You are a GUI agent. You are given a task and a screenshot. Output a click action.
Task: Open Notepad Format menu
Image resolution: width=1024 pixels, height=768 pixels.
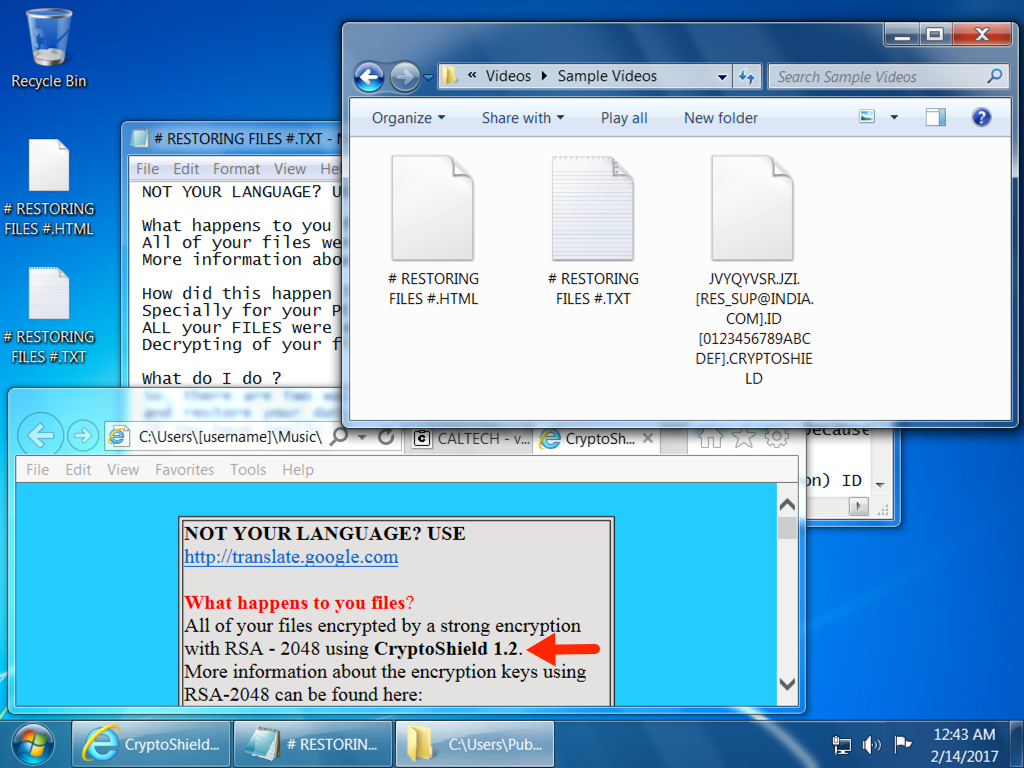pos(236,169)
